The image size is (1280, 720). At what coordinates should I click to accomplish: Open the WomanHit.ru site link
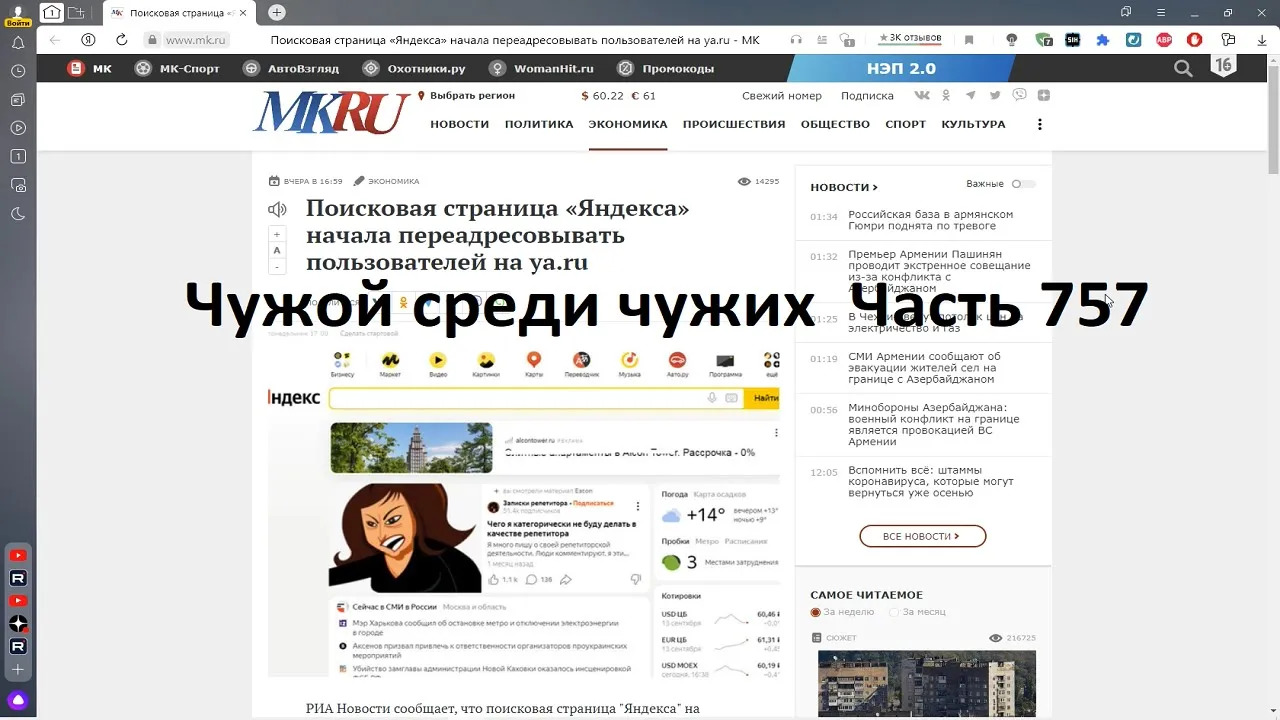click(541, 69)
